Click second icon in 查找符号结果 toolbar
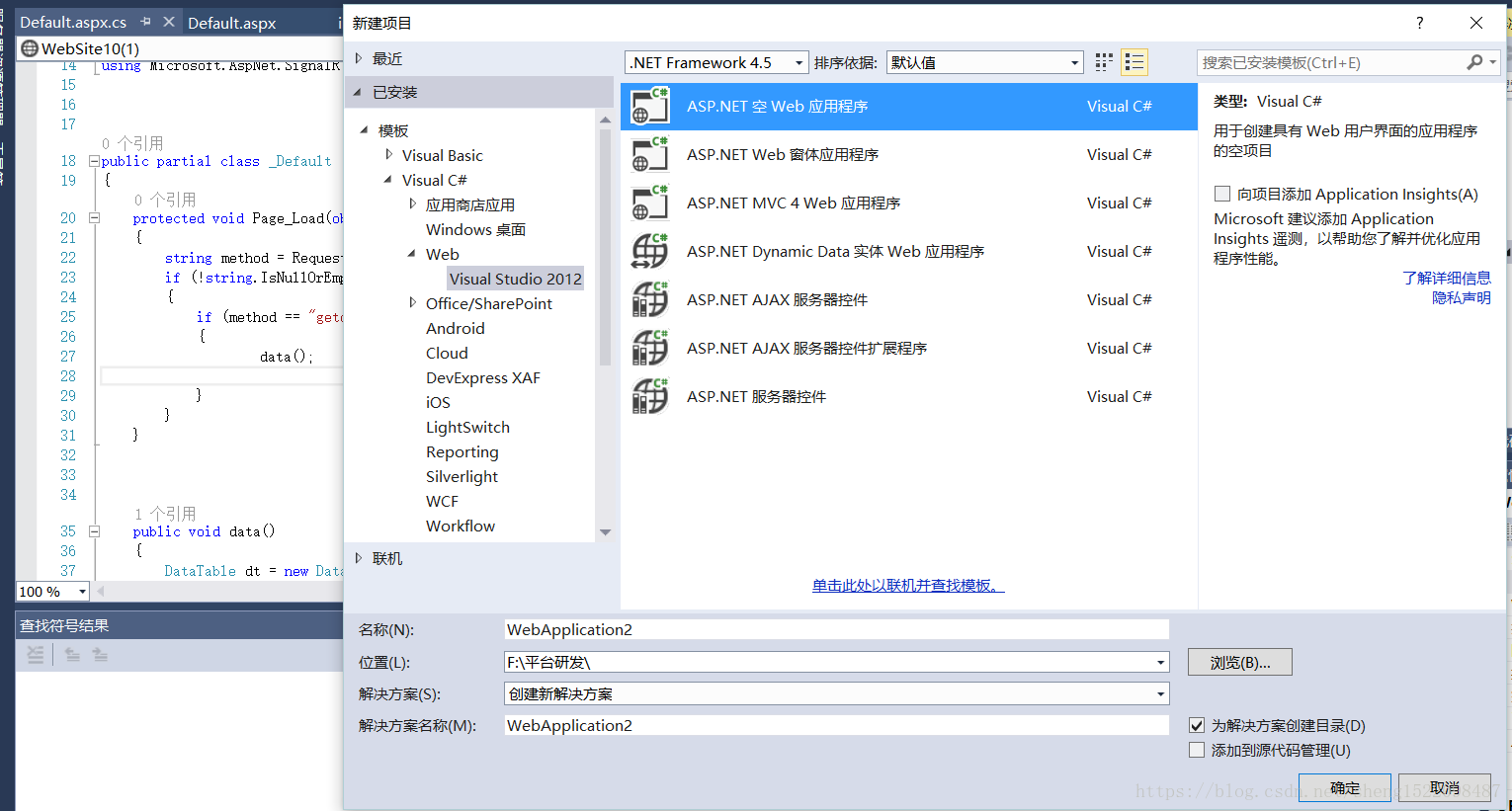The width and height of the screenshot is (1512, 811). tap(72, 654)
